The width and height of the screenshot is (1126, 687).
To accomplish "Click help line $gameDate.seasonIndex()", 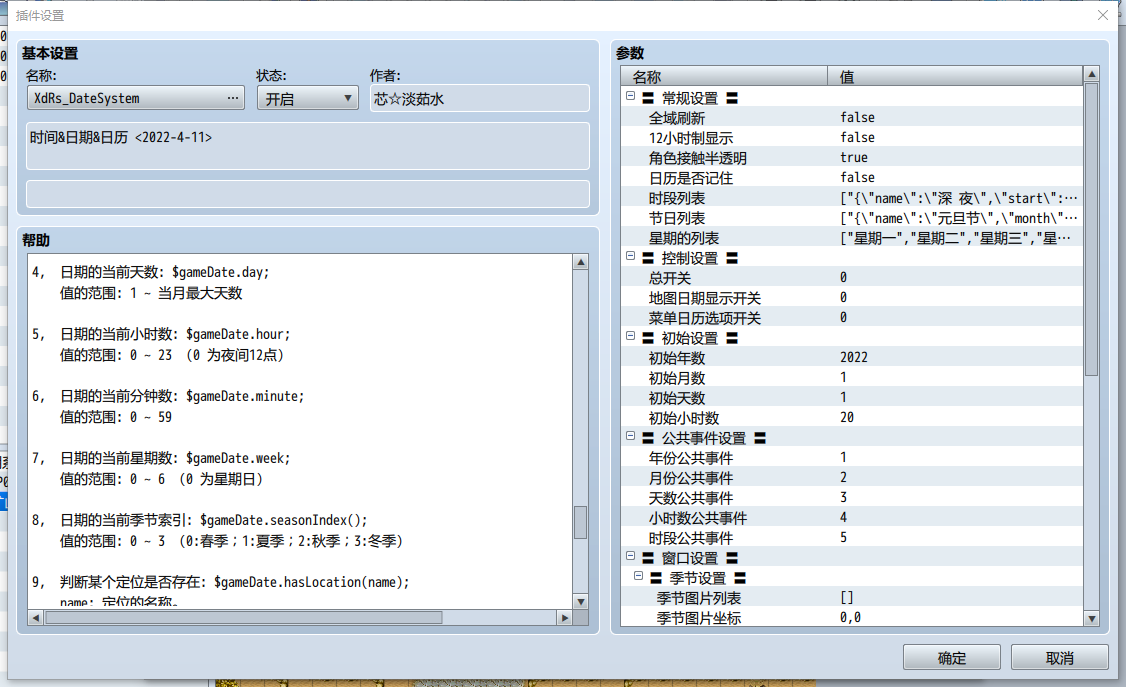I will pyautogui.click(x=284, y=520).
